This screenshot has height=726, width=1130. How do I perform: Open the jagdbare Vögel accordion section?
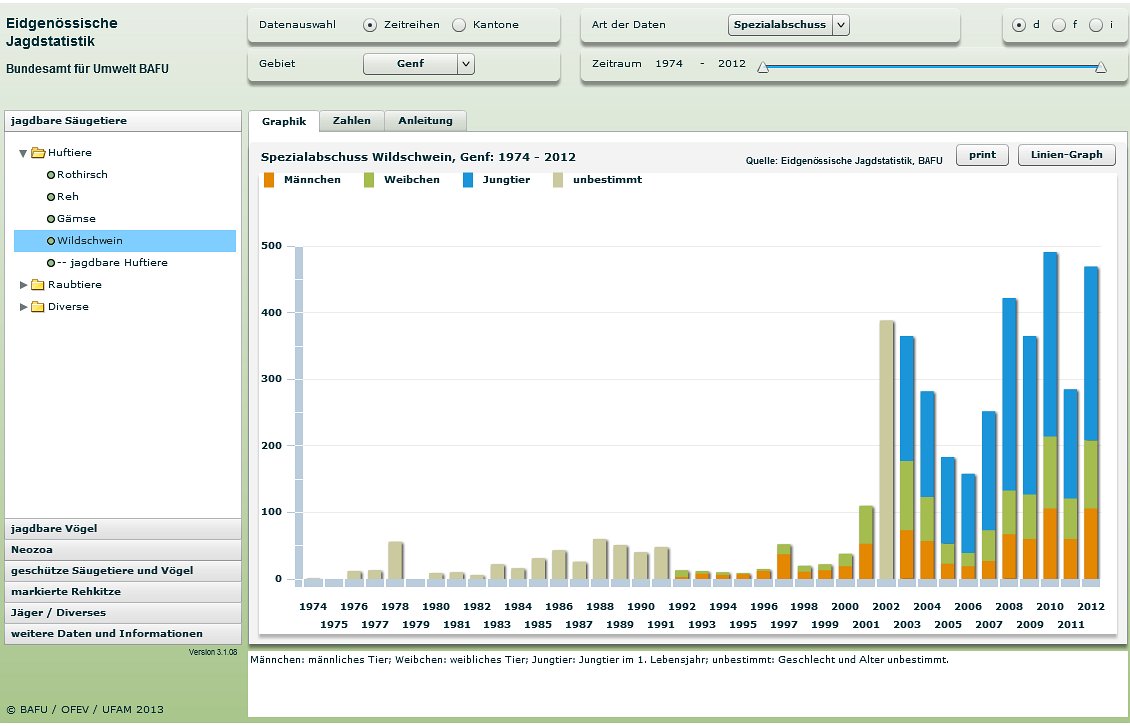(x=123, y=529)
